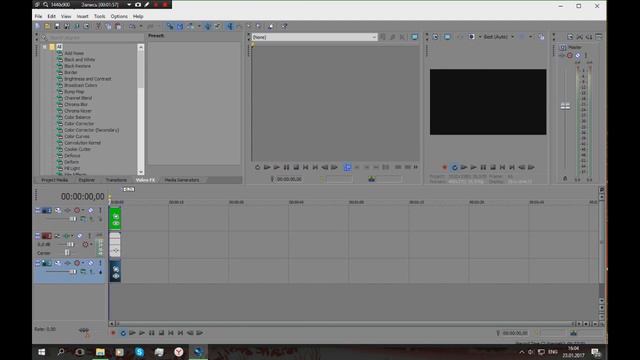The image size is (640, 360).
Task: Select the Normal Edit tool in toolbar
Action: tap(230, 27)
